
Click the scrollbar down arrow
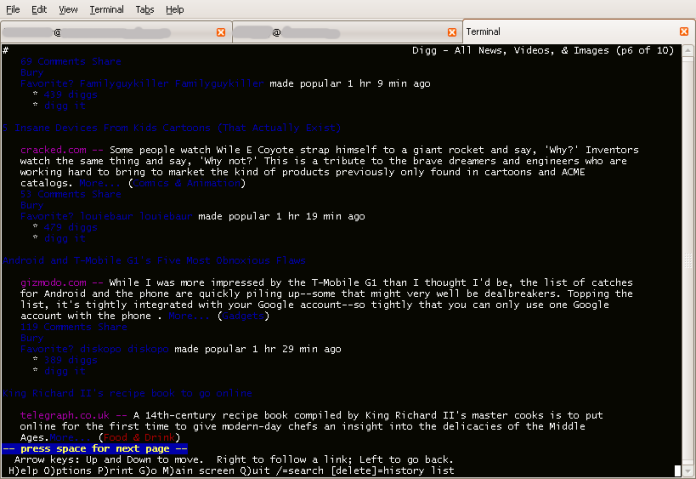click(x=688, y=471)
